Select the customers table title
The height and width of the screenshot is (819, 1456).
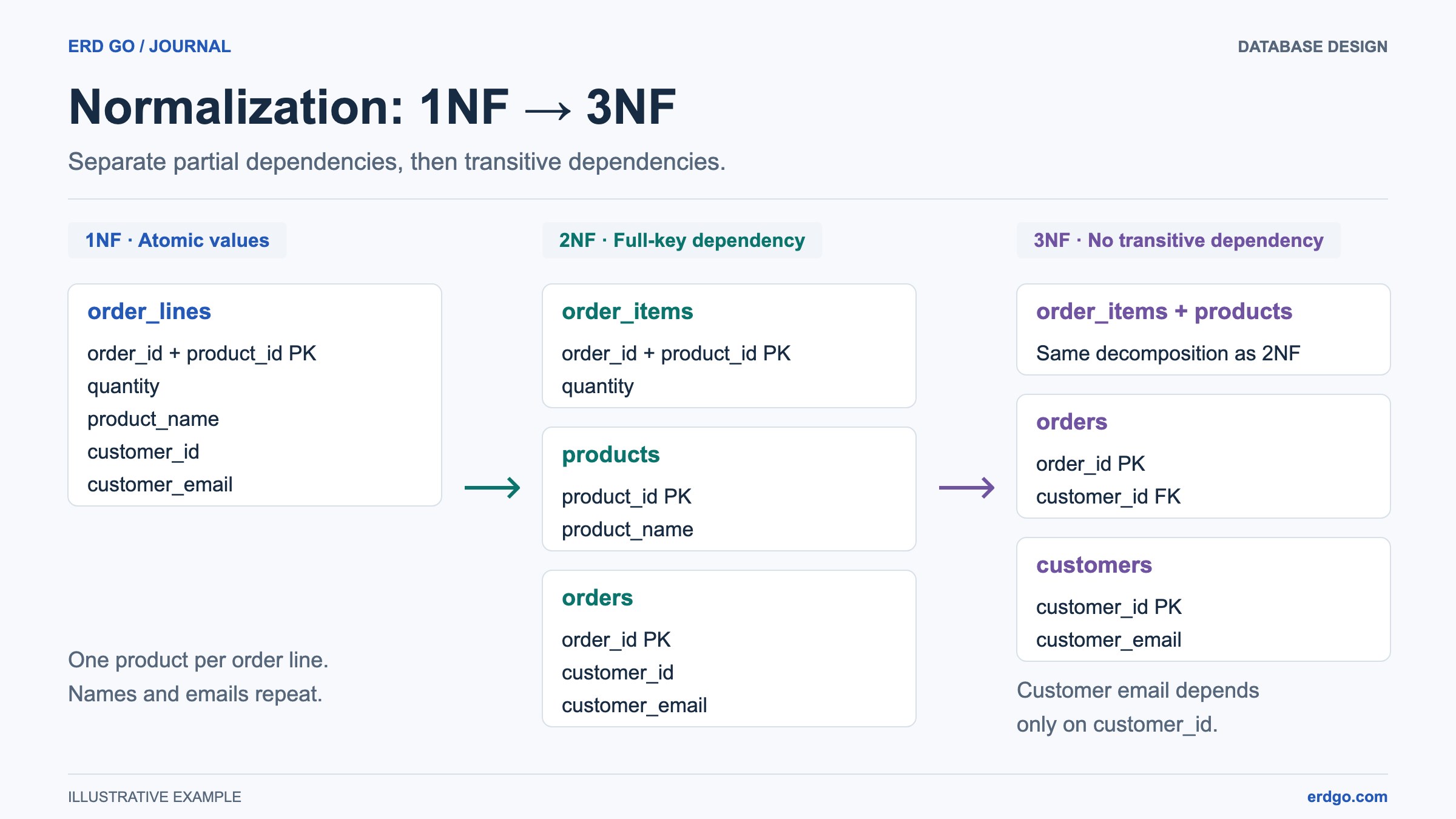[x=1094, y=565]
